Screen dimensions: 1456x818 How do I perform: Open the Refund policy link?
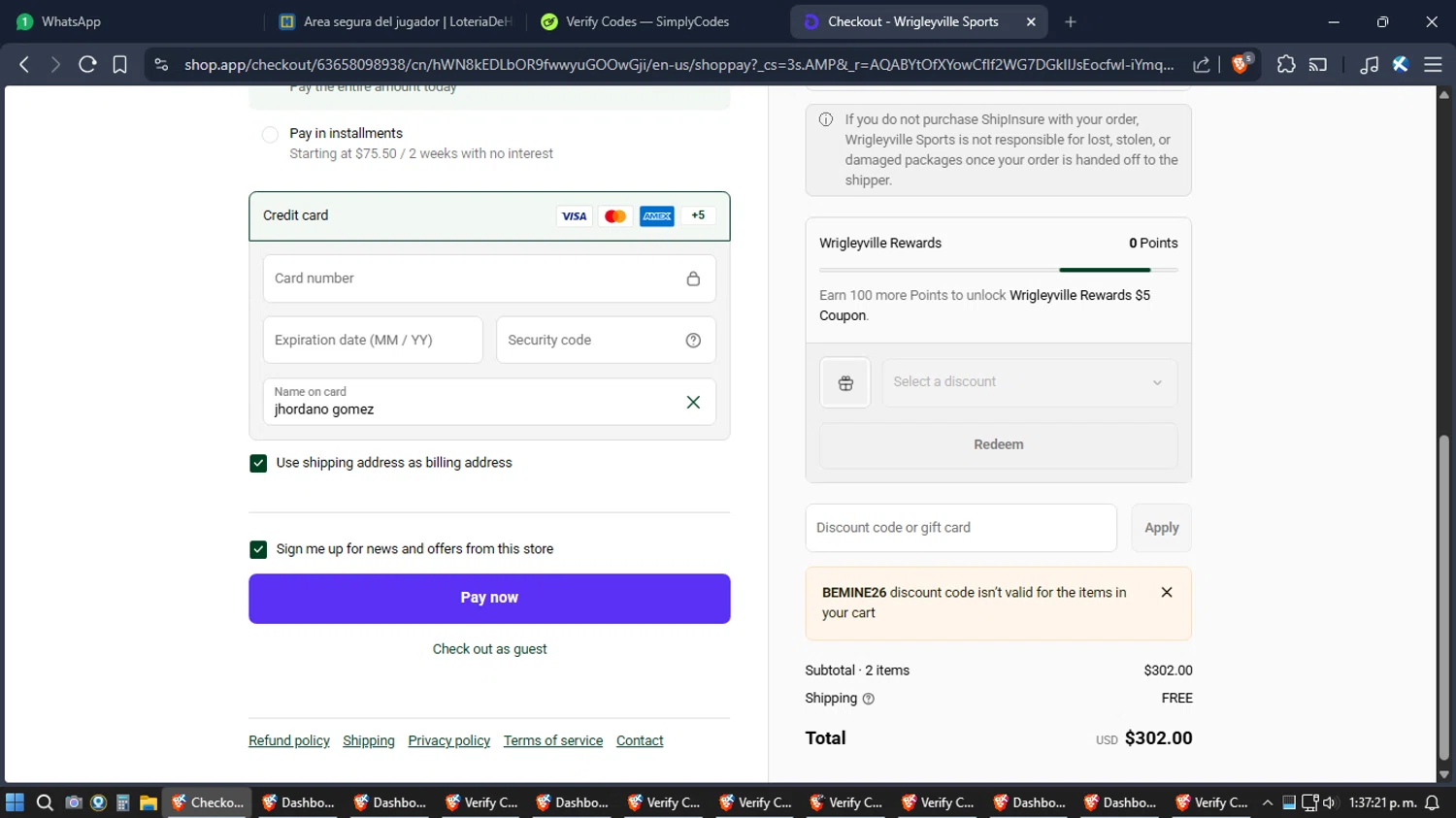[x=289, y=741]
